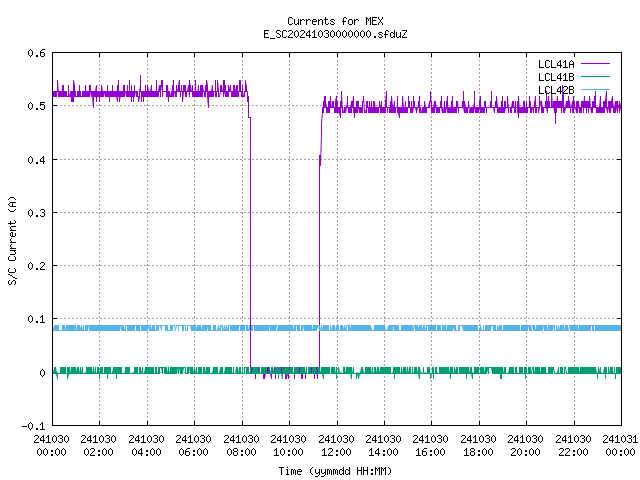Click the x-axis tick 241030 20:00

525,445
